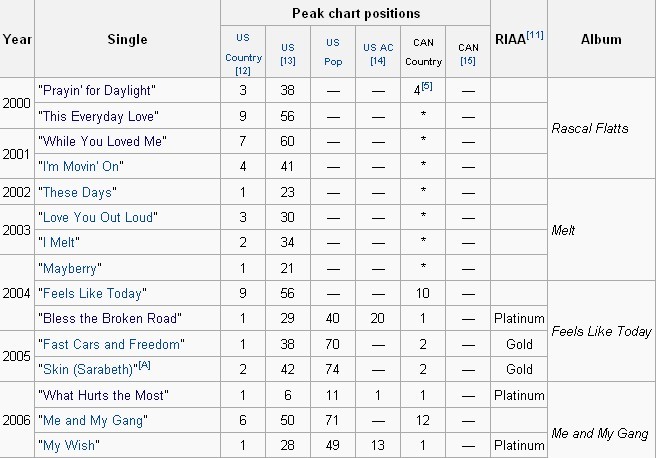Click the US Country column header link
Screen dimensions: 656x458
click(x=243, y=47)
